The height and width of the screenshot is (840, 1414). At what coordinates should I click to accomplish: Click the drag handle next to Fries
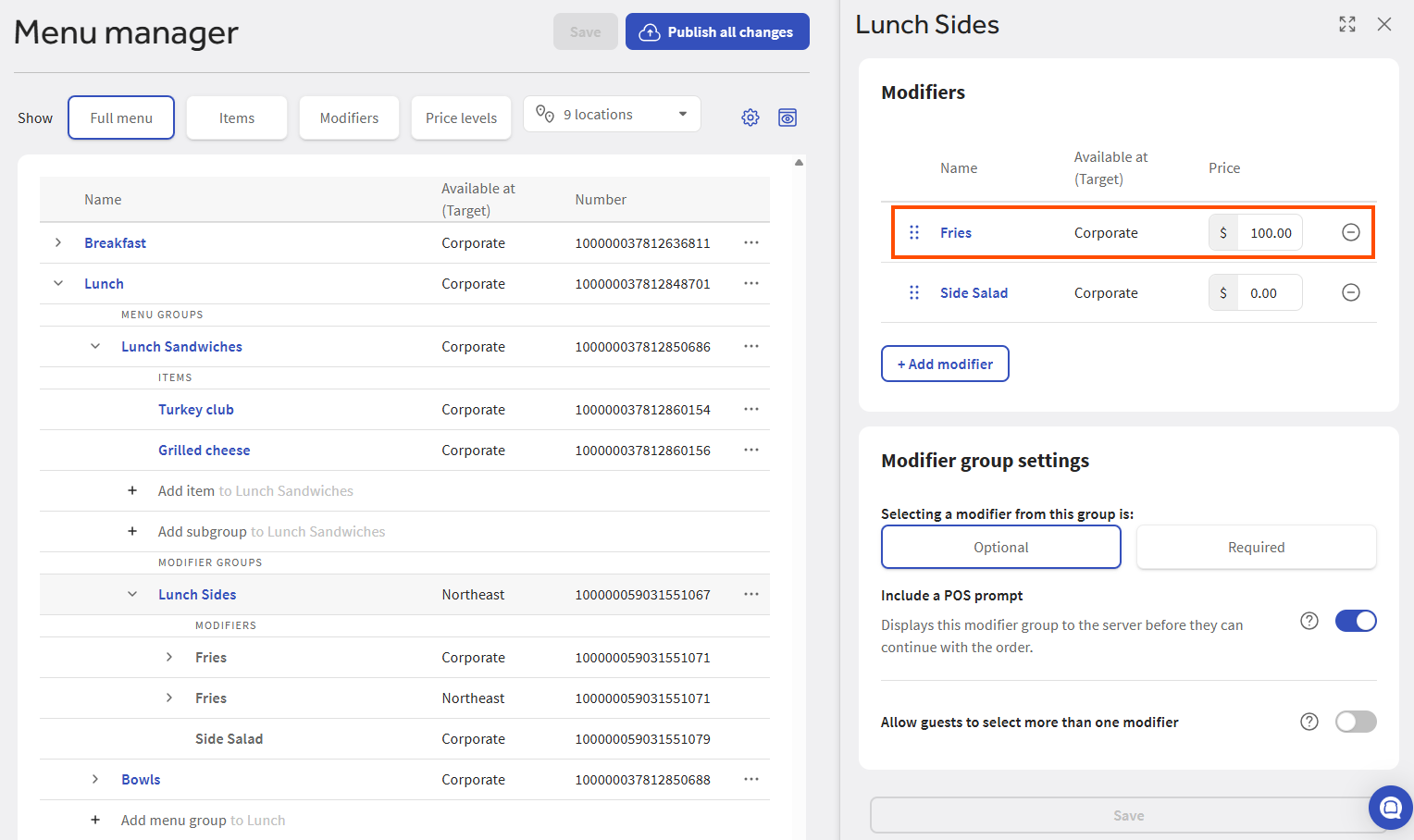coord(914,232)
